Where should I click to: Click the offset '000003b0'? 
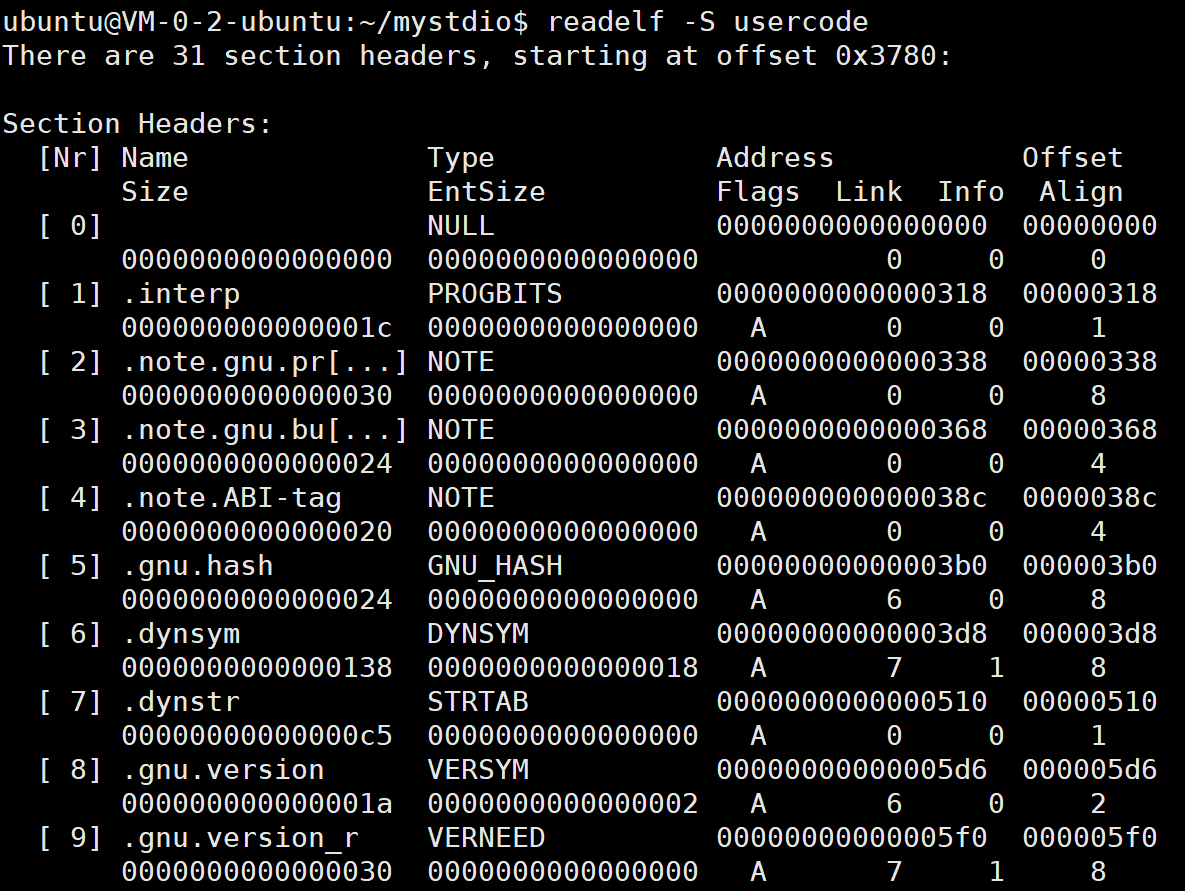[x=1089, y=565]
